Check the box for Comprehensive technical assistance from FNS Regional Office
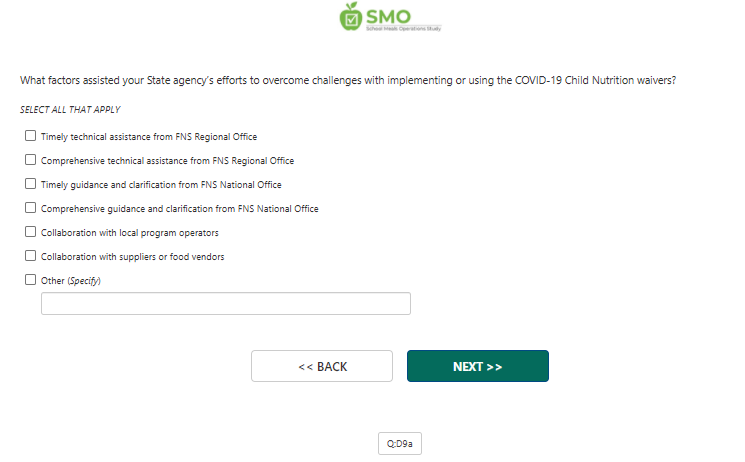745x462 pixels. (x=30, y=160)
